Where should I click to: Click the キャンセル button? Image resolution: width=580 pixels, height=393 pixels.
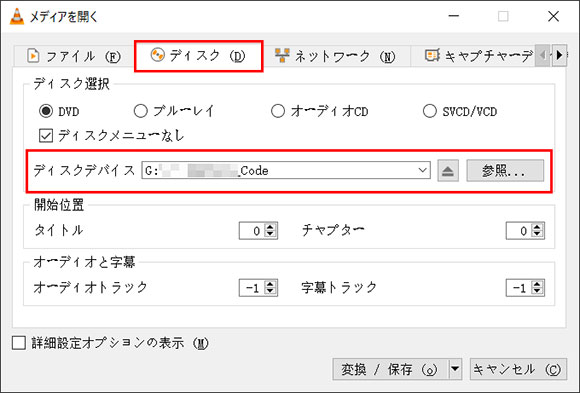[518, 369]
